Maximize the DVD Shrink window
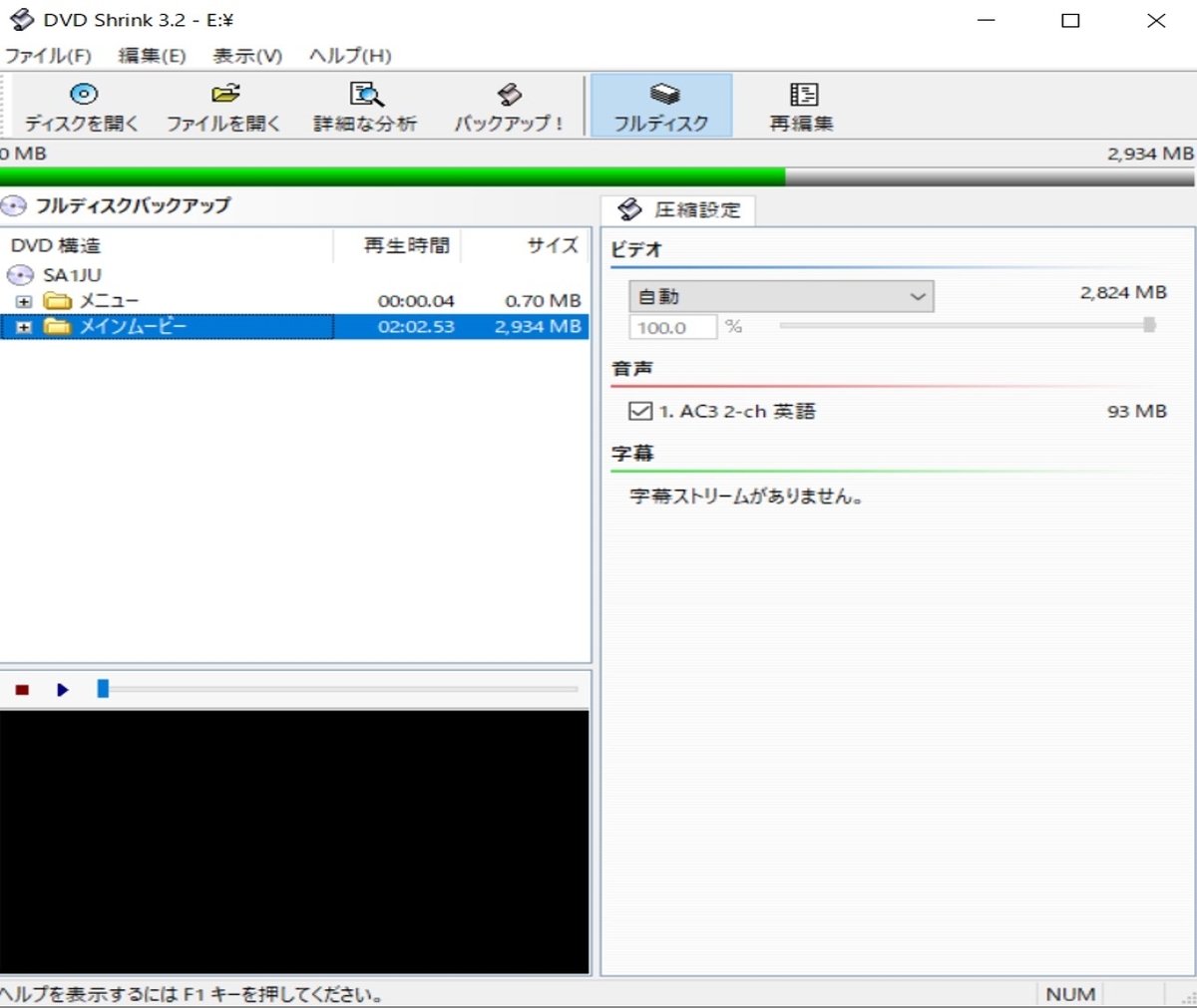This screenshot has height=1008, width=1197. click(1070, 20)
